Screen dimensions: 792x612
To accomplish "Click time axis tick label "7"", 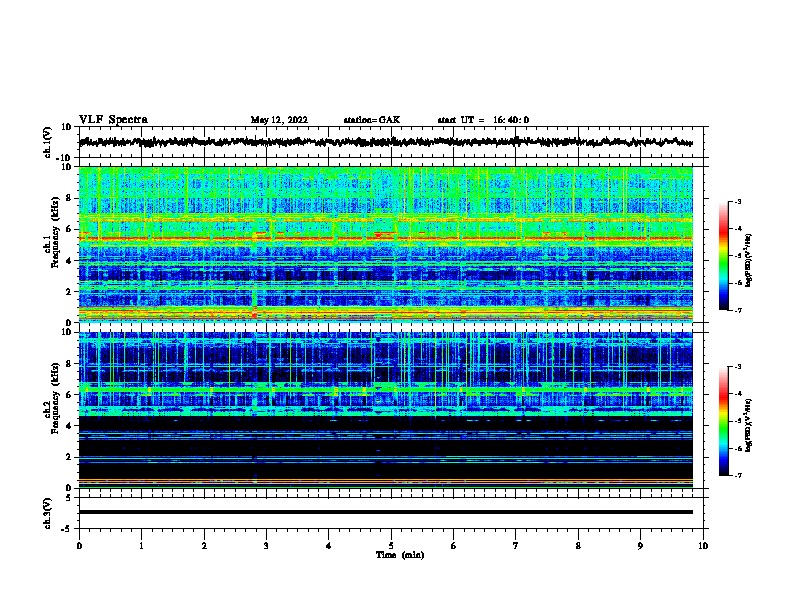I will 516,546.
